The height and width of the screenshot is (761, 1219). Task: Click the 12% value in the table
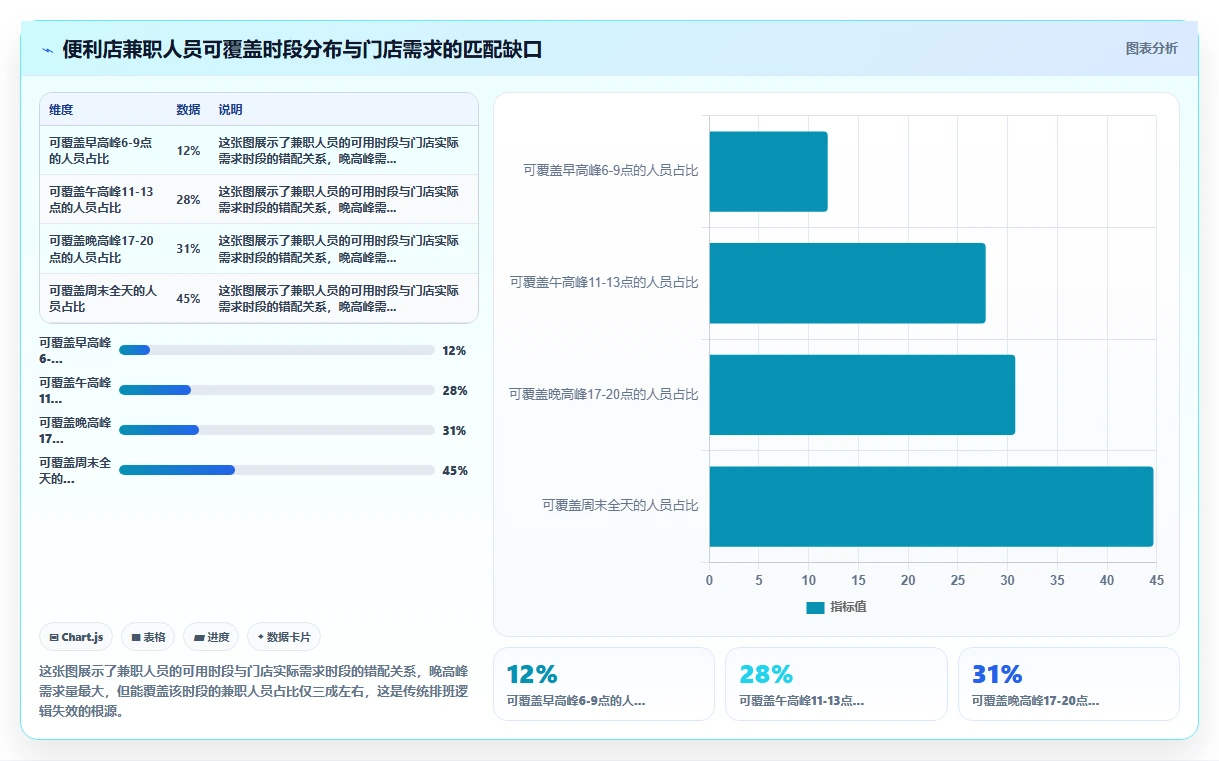[188, 151]
